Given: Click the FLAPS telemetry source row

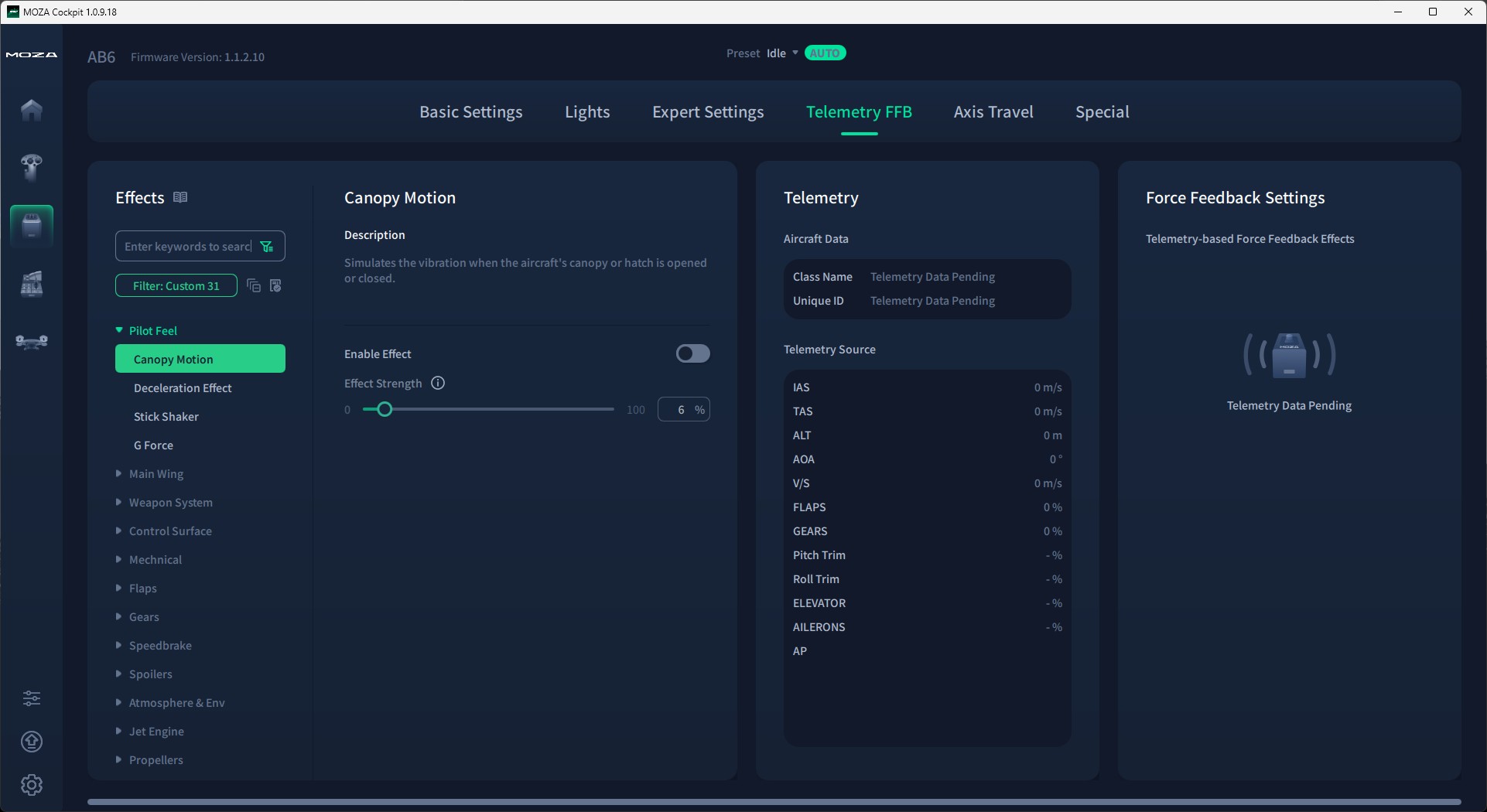Looking at the screenshot, I should point(927,507).
